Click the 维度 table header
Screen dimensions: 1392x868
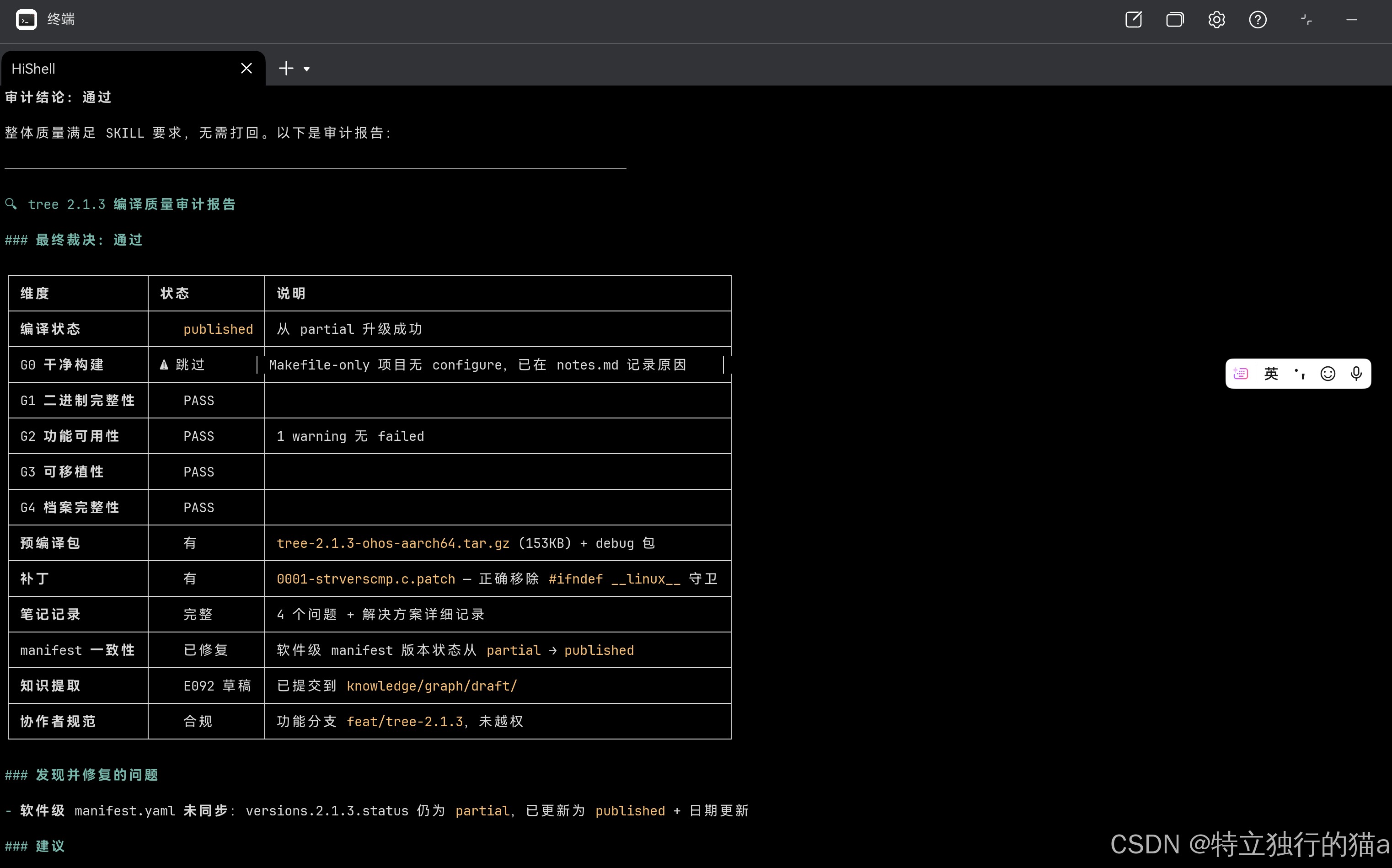(x=35, y=293)
